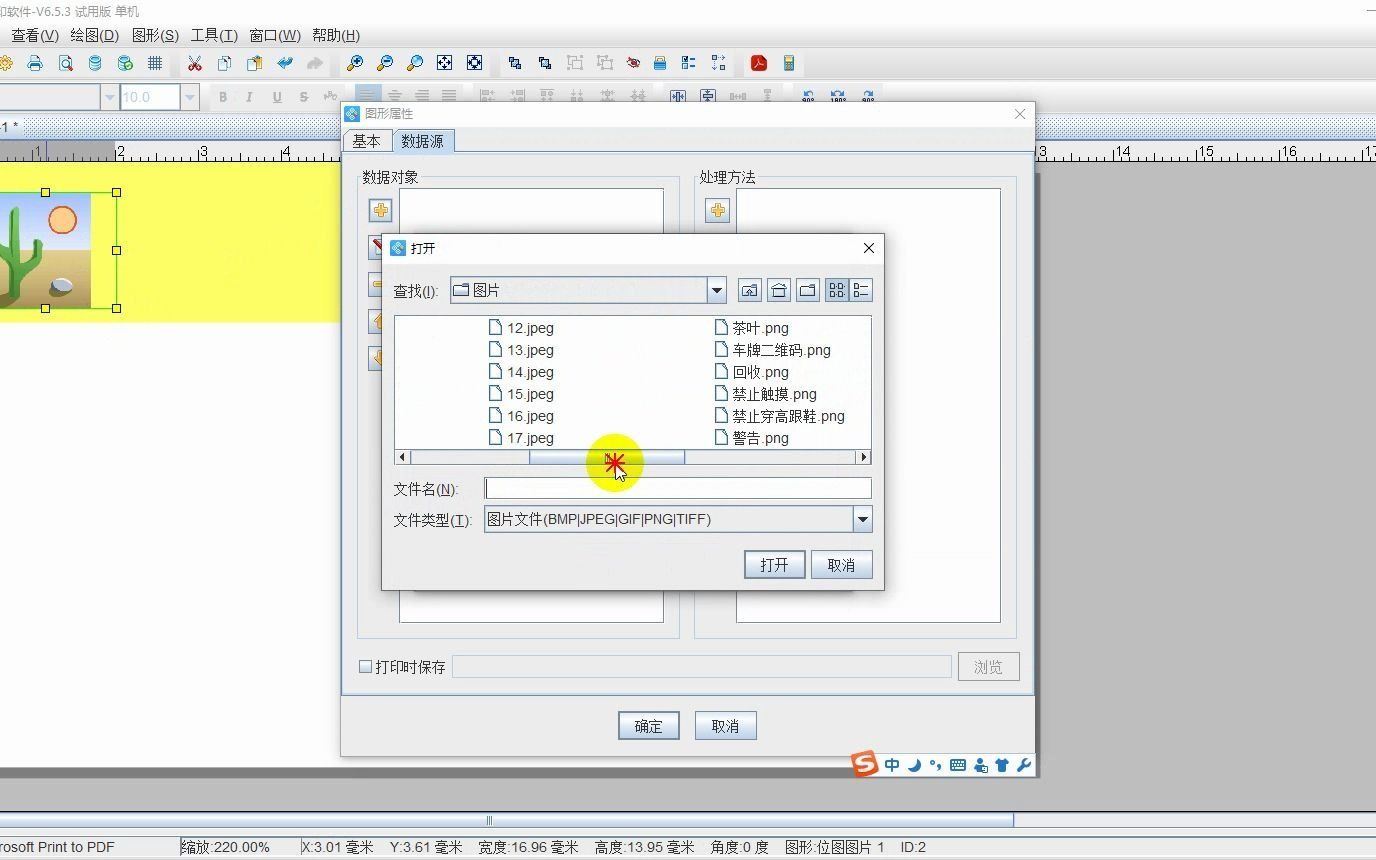Click the Zoom In magnifier icon

pyautogui.click(x=354, y=63)
